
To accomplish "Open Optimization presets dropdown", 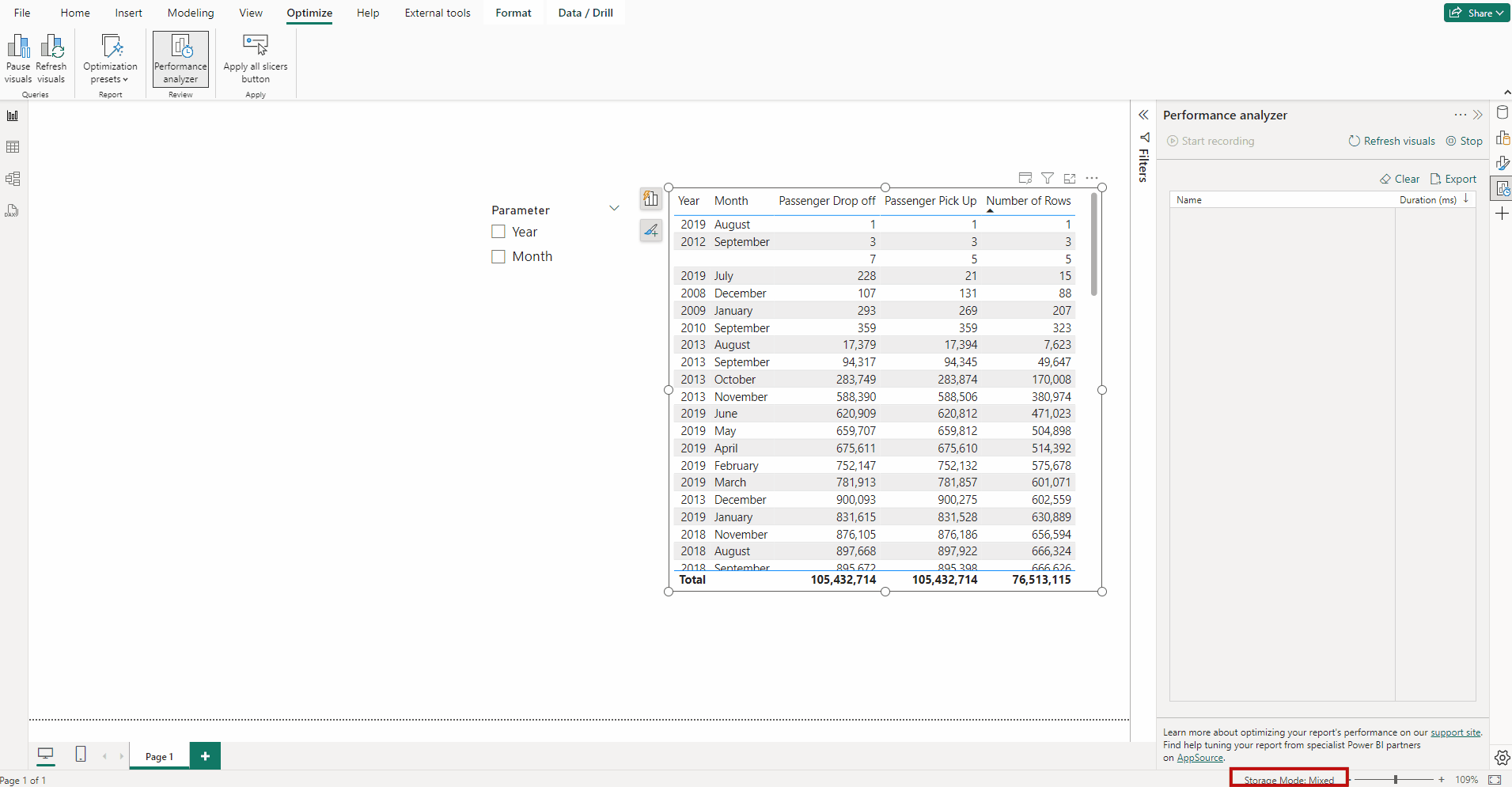I will point(110,59).
